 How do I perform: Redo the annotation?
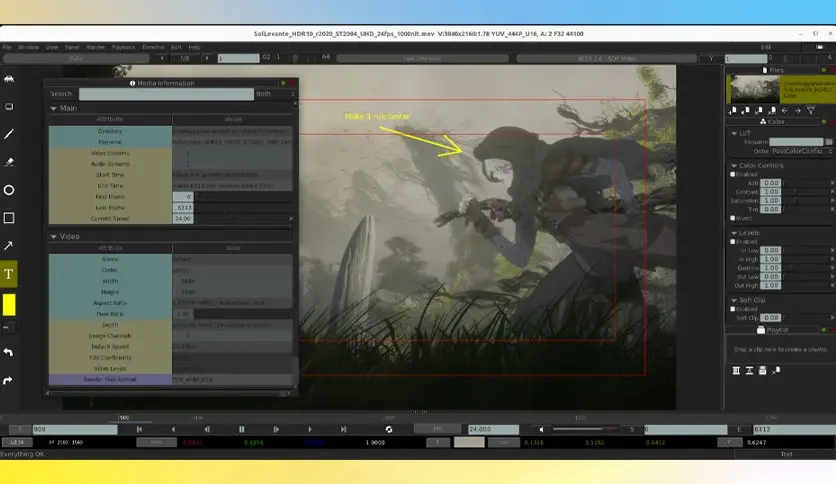tap(9, 381)
